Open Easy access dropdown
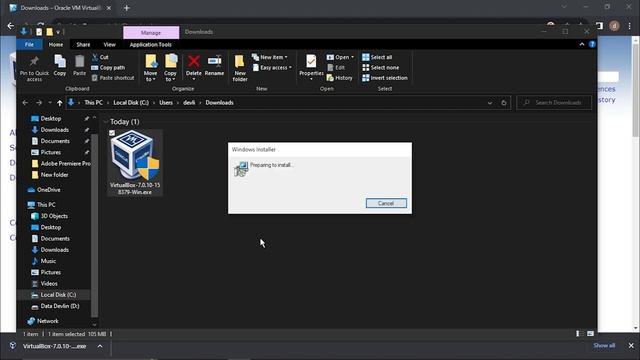This screenshot has width=640, height=360. tap(272, 67)
